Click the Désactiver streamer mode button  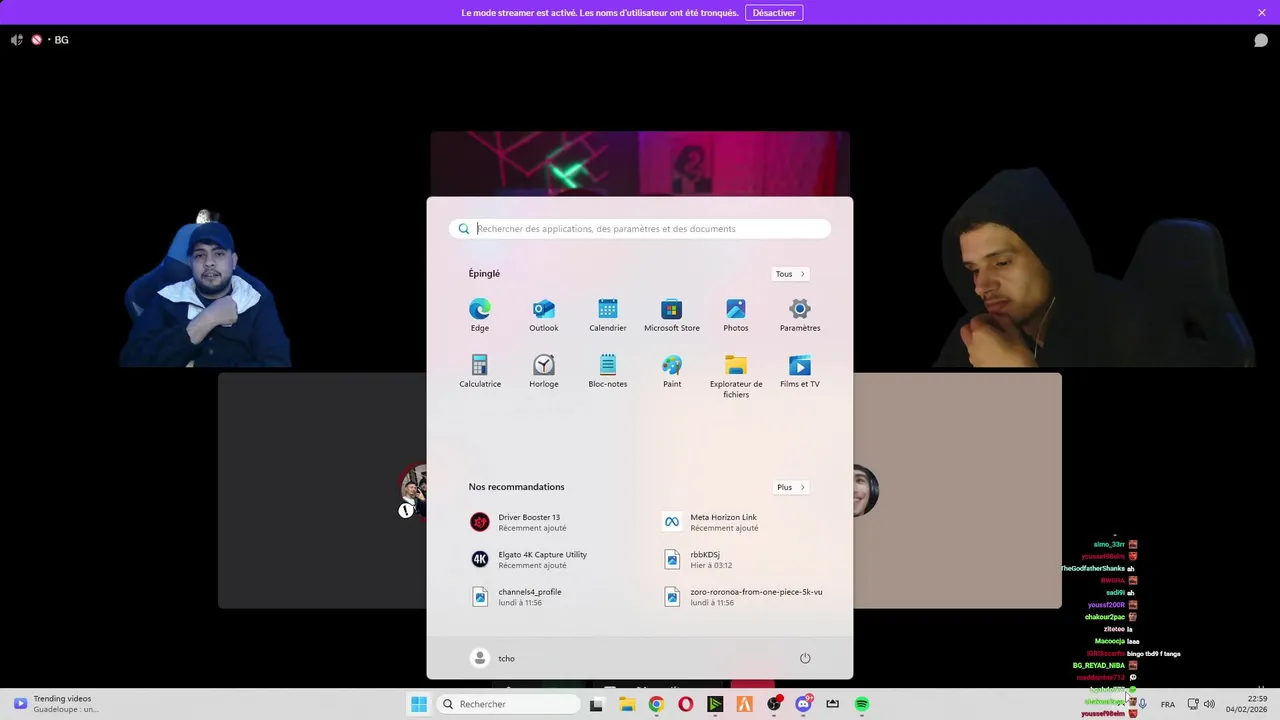coord(774,13)
